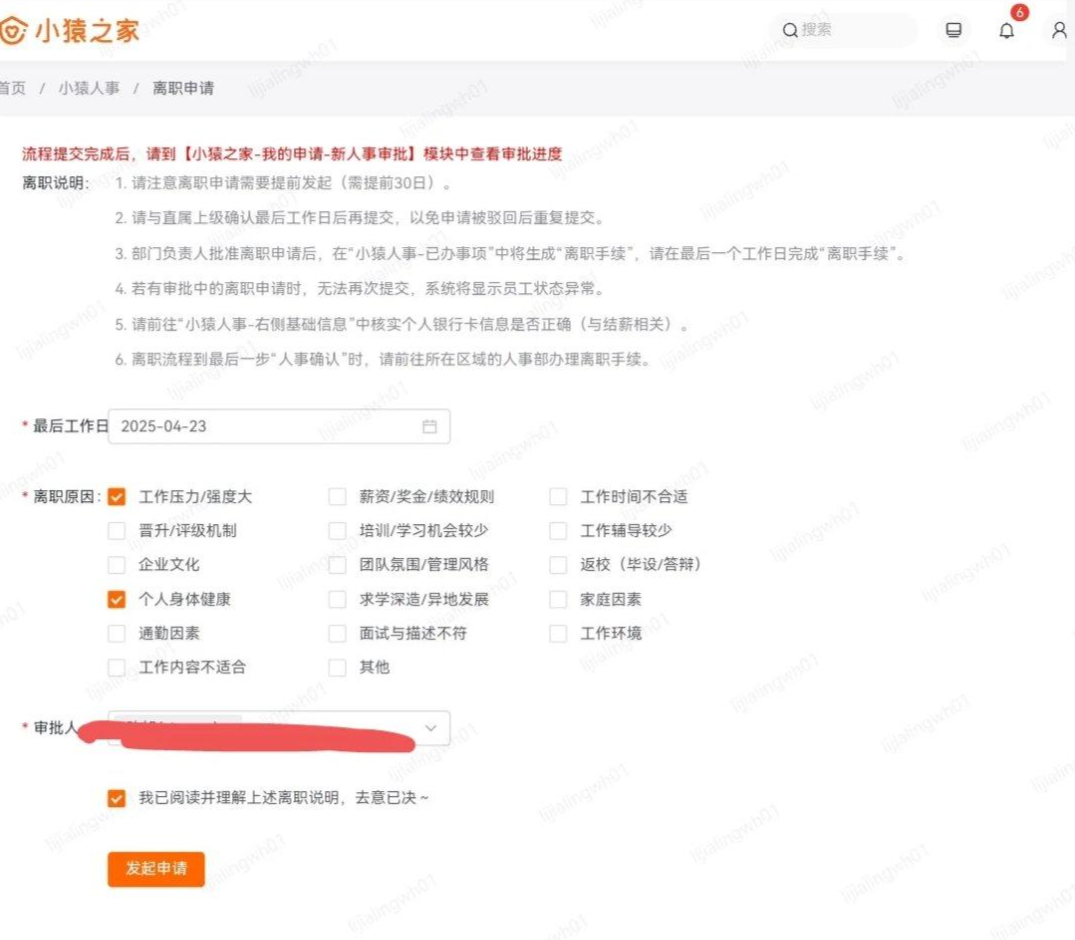Enable the 家庭因素 reason
The width and height of the screenshot is (1075, 940).
pyautogui.click(x=558, y=598)
